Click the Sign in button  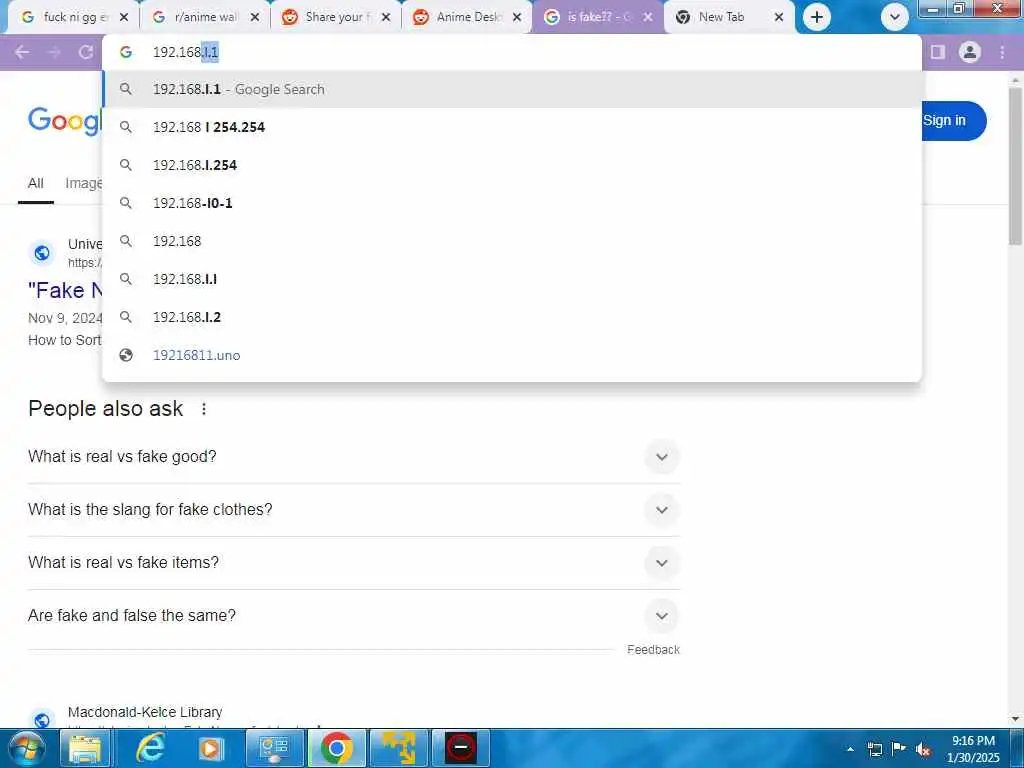pos(954,121)
